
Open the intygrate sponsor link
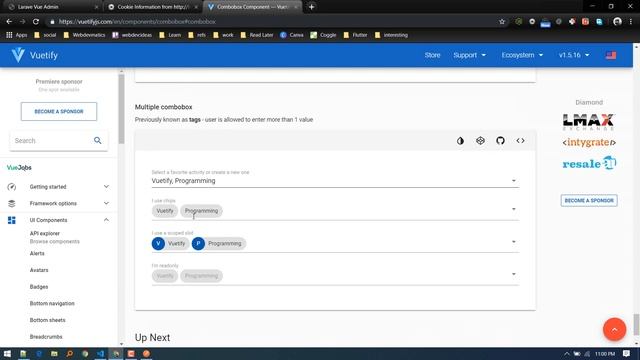coord(589,142)
